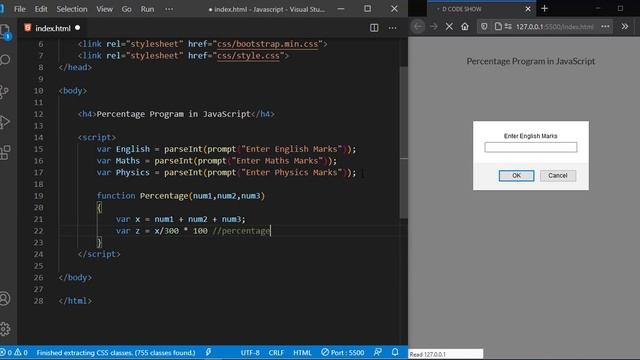The height and width of the screenshot is (360, 640).
Task: Click the browser back arrow
Action: click(418, 27)
